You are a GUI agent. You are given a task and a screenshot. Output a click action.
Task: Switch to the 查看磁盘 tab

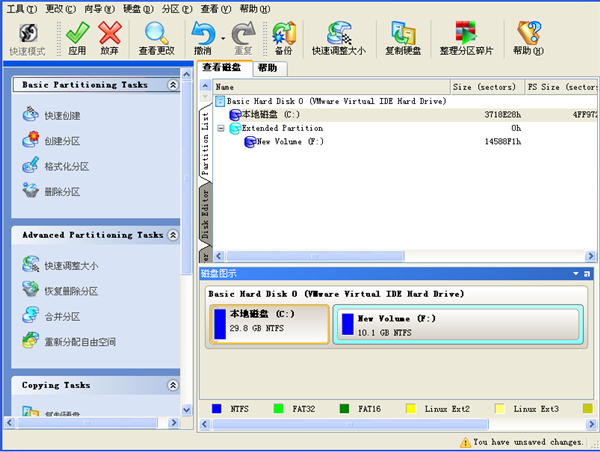click(x=225, y=68)
